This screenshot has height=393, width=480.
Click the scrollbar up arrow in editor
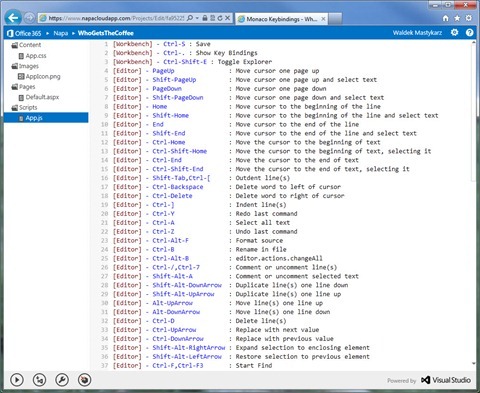tap(474, 43)
